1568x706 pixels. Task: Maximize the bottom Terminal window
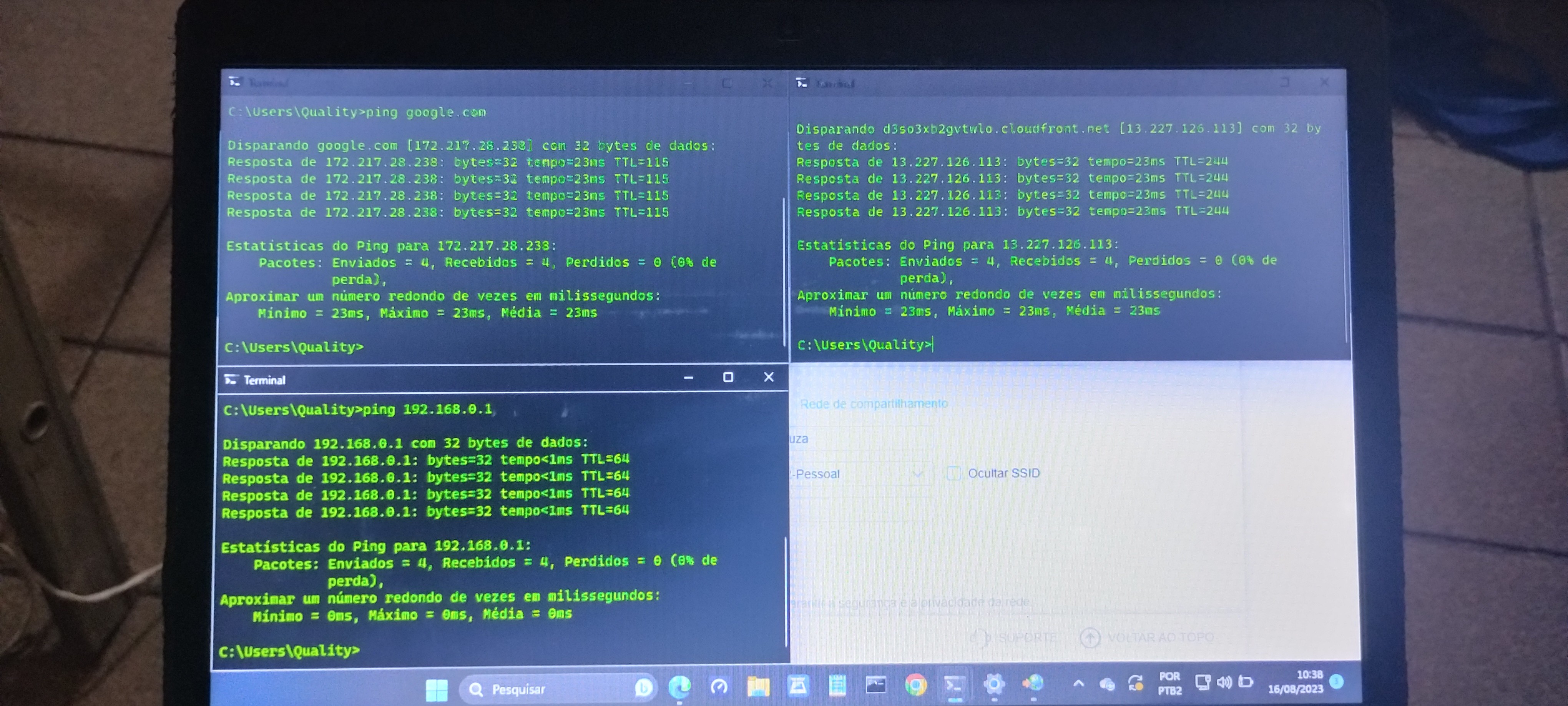[x=728, y=378]
